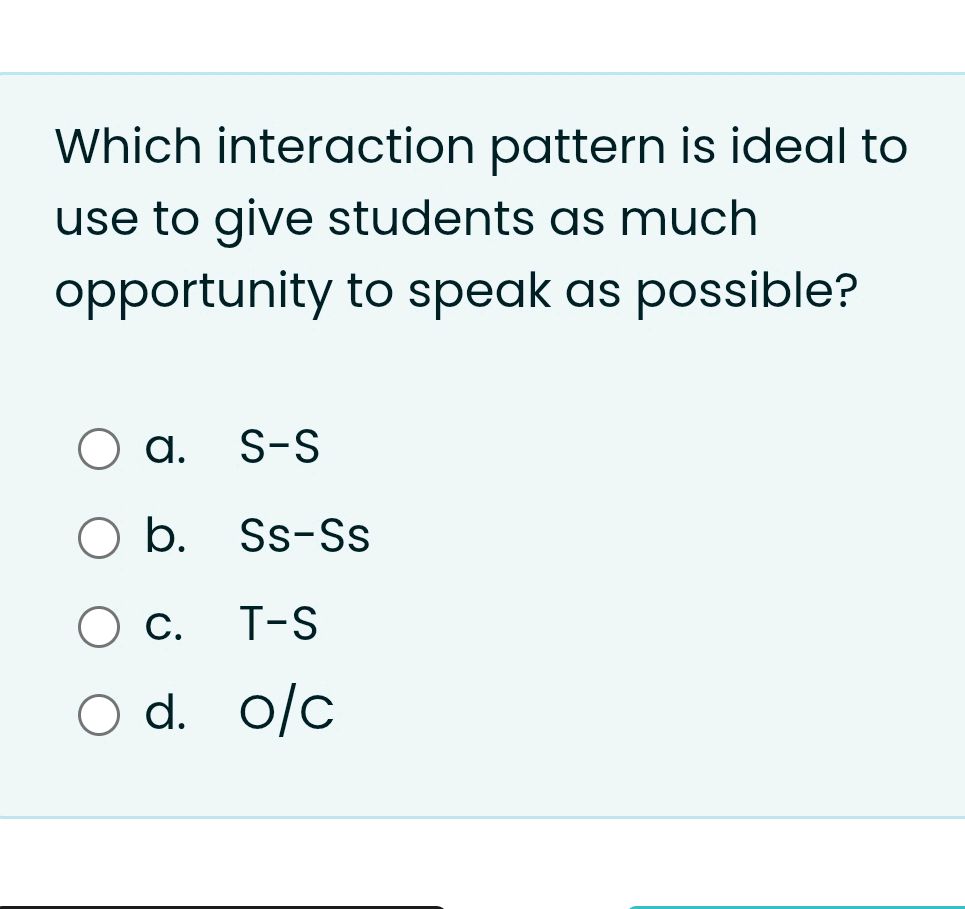Click the label text O/C

point(286,712)
